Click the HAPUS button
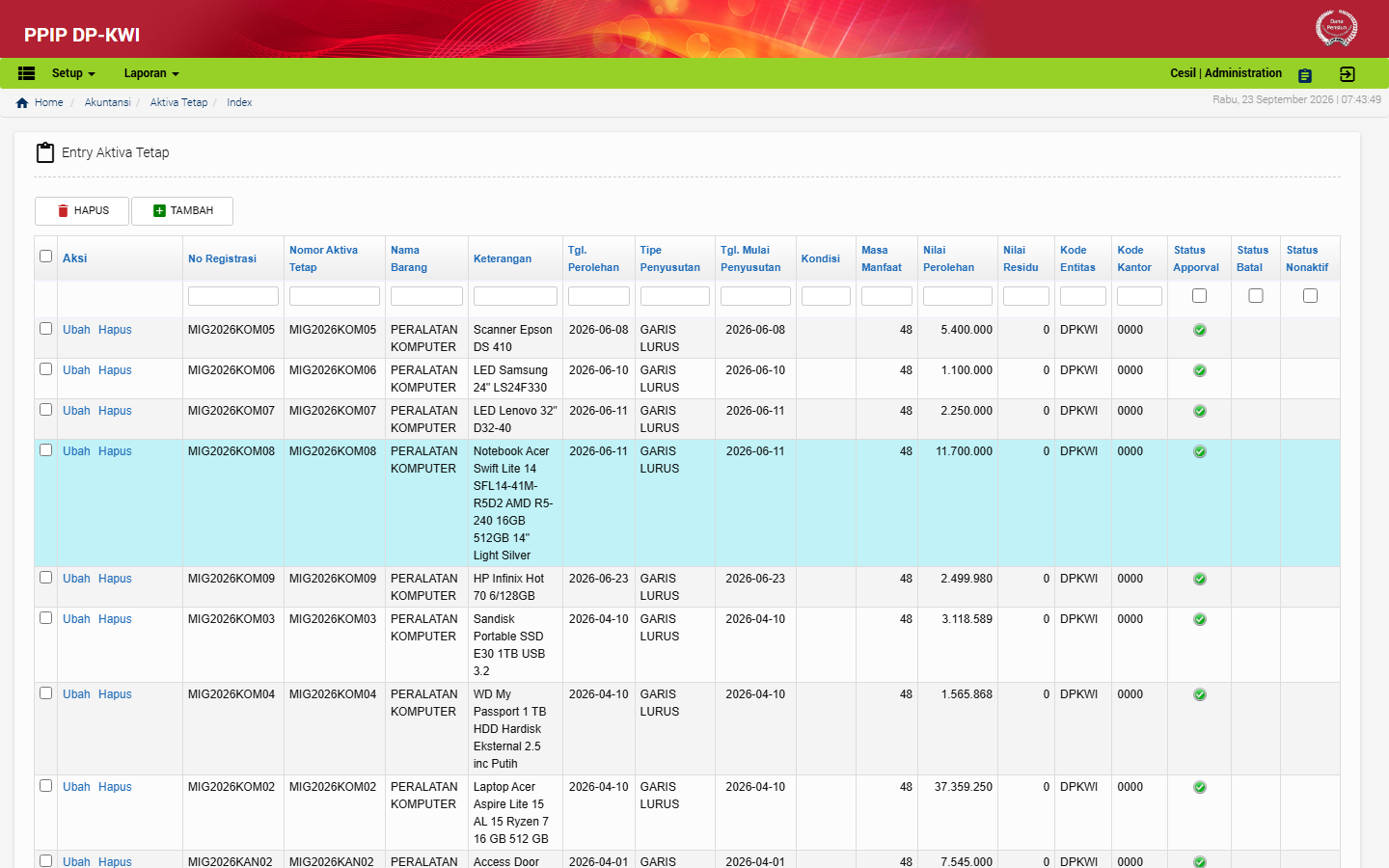This screenshot has height=868, width=1389. tap(82, 211)
